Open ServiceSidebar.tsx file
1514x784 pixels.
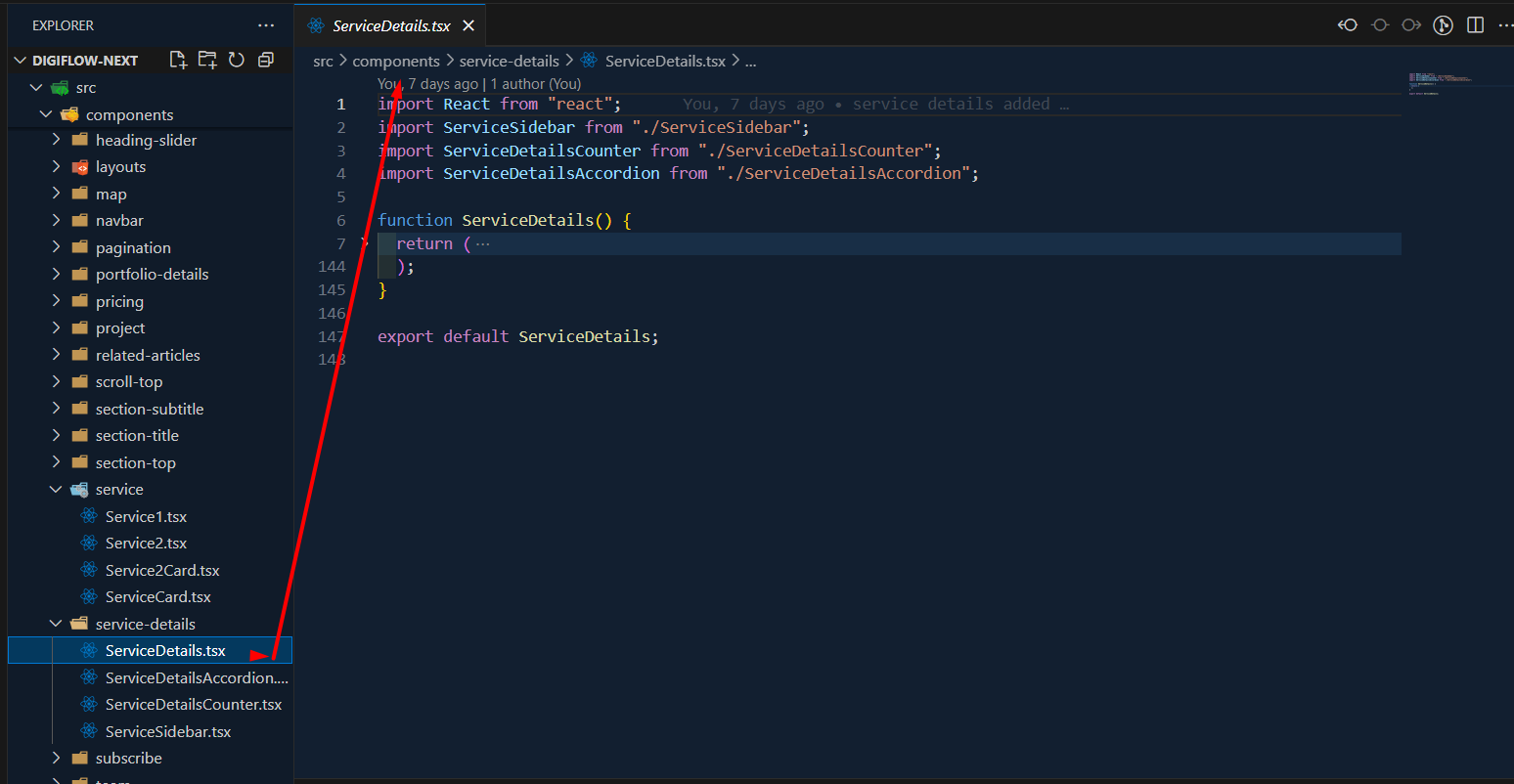pyautogui.click(x=168, y=731)
